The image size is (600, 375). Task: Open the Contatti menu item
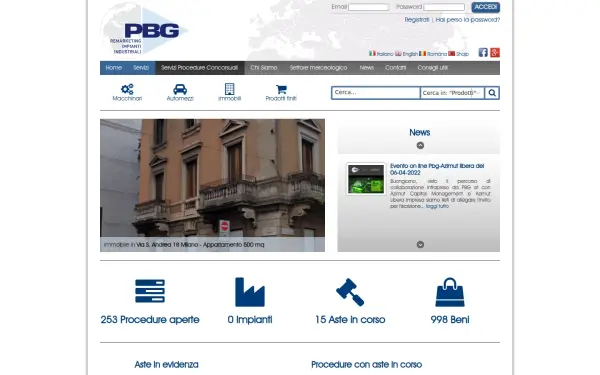pyautogui.click(x=395, y=68)
